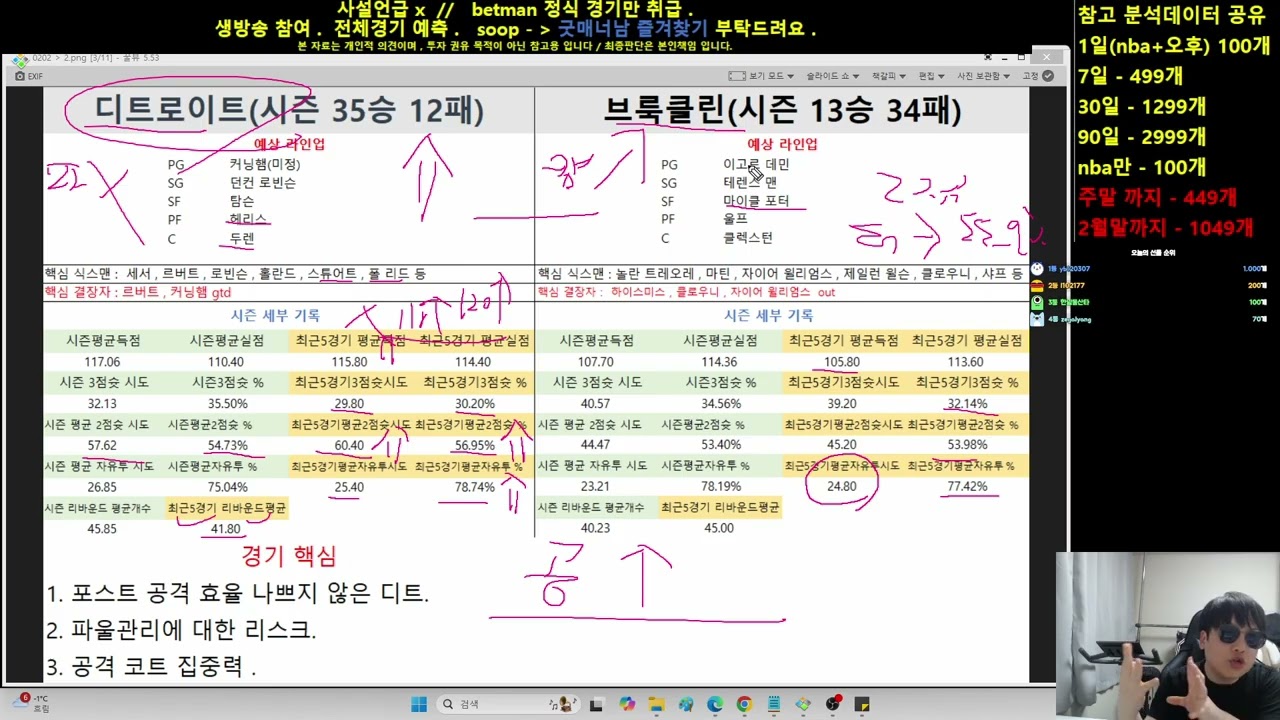Click Brooklyn last-5 rebound average 45.00
This screenshot has height=720, width=1280.
pos(719,528)
